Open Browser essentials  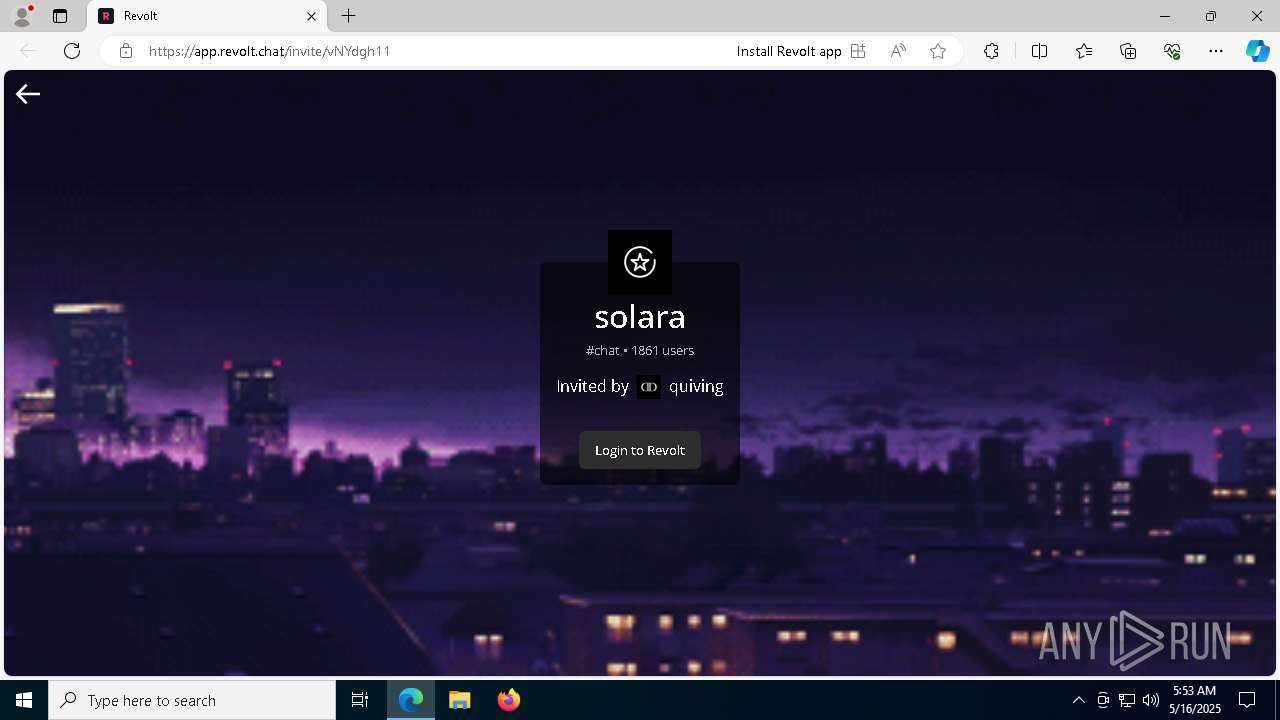[1172, 51]
